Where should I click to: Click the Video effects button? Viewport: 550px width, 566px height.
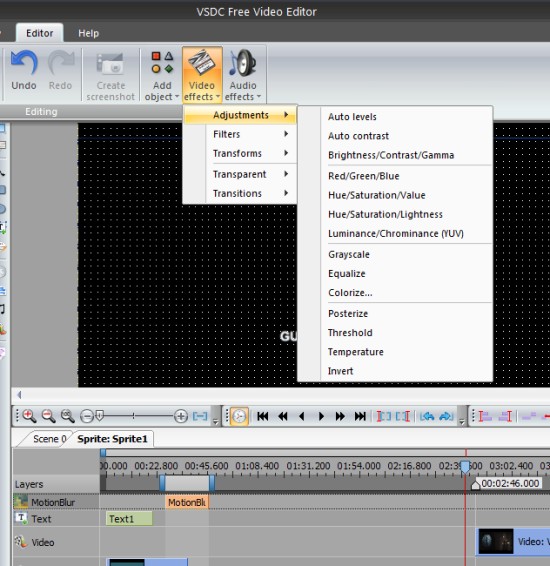[202, 75]
